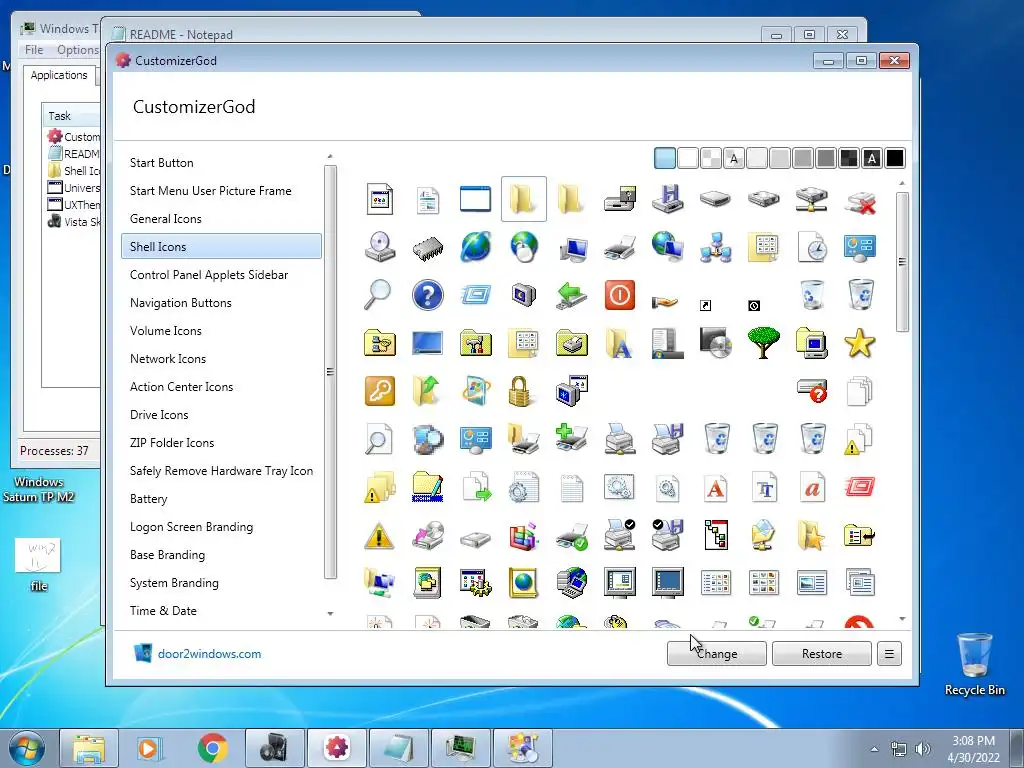Select the green back arrow drive icon
Viewport: 1024px width, 768px height.
pyautogui.click(x=571, y=295)
